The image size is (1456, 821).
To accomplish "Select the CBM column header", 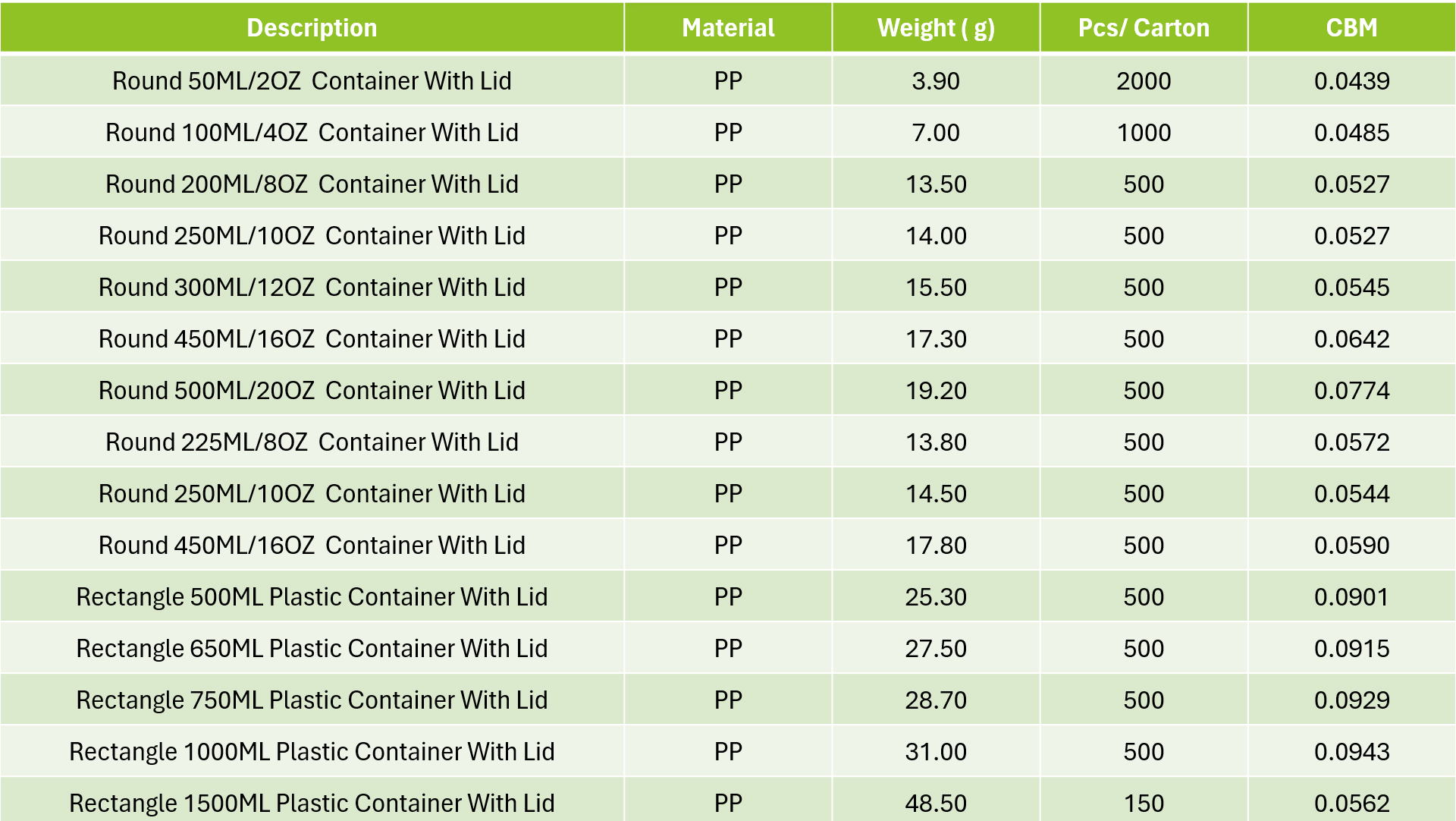I will click(x=1351, y=28).
